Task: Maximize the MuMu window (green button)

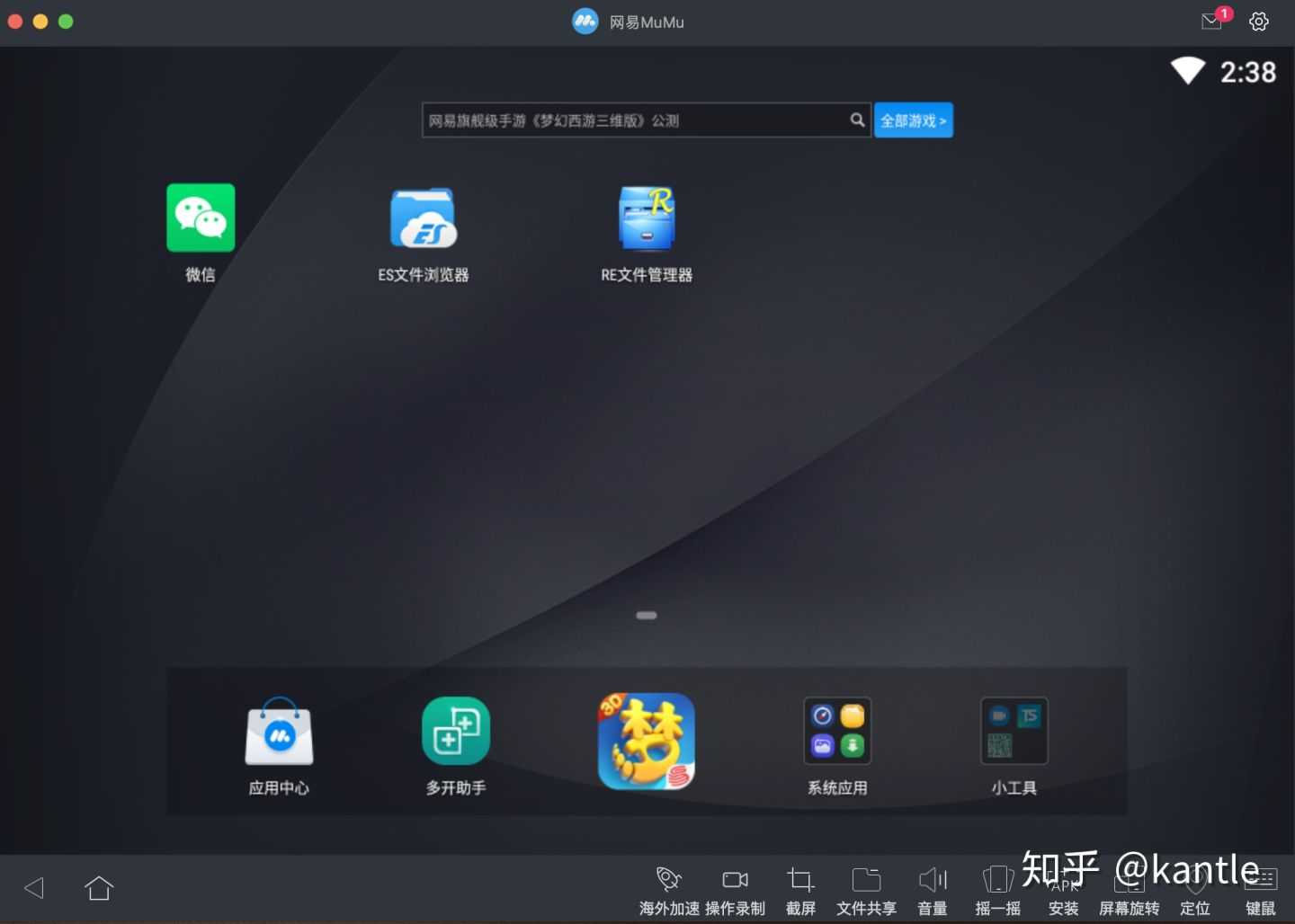Action: 66,22
